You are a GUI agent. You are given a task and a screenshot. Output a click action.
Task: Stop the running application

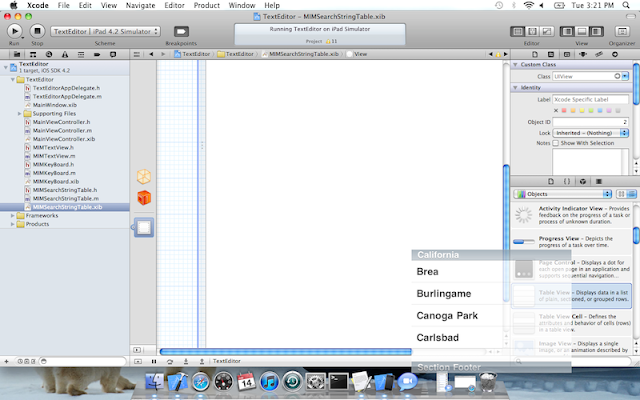(x=37, y=31)
